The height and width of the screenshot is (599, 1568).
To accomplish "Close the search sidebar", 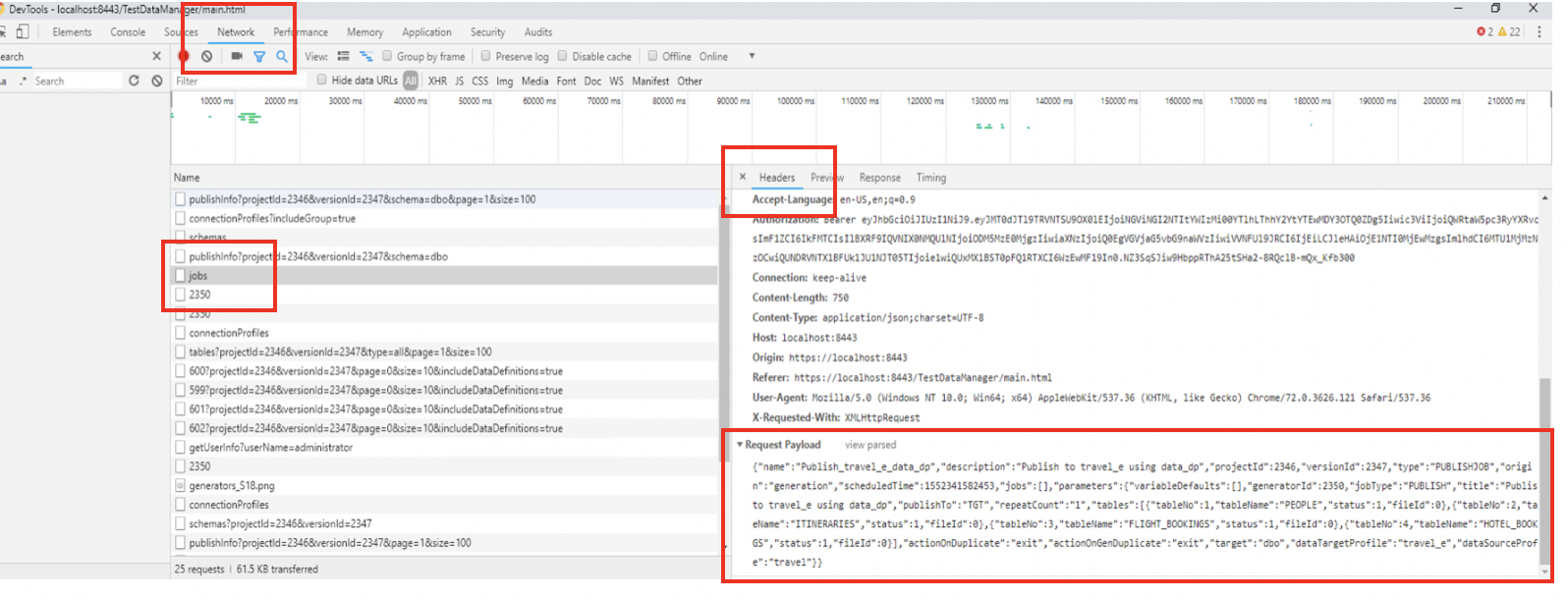I will click(x=156, y=57).
